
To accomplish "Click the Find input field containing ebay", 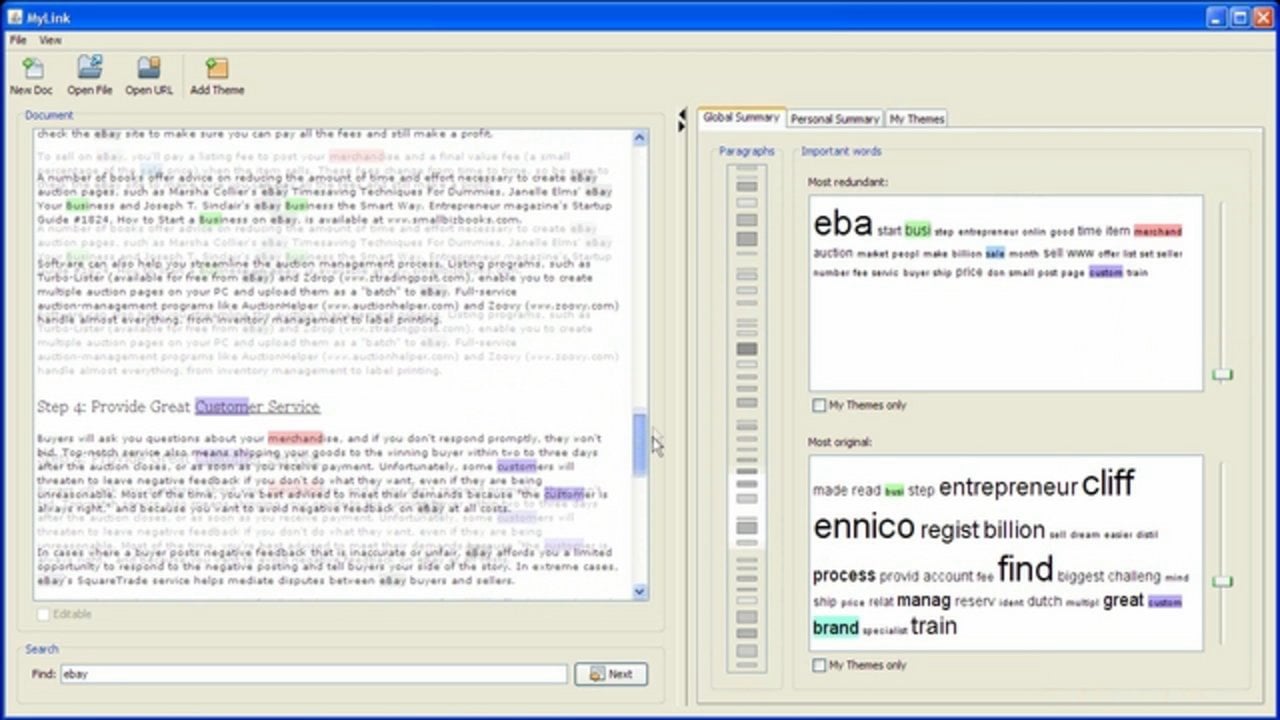I will (313, 674).
